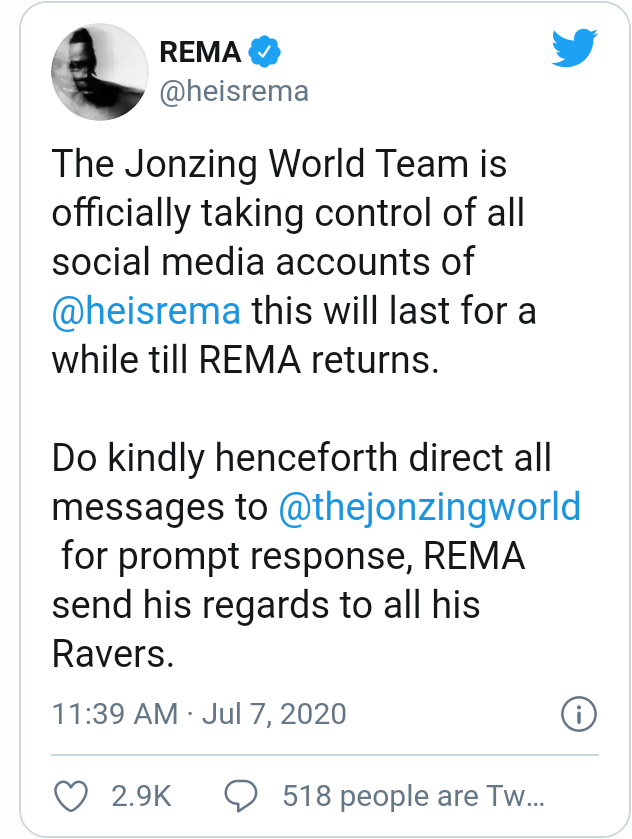Image resolution: width=632 pixels, height=839 pixels.
Task: Click the "for prompt response, REMA" line
Action: point(292,555)
